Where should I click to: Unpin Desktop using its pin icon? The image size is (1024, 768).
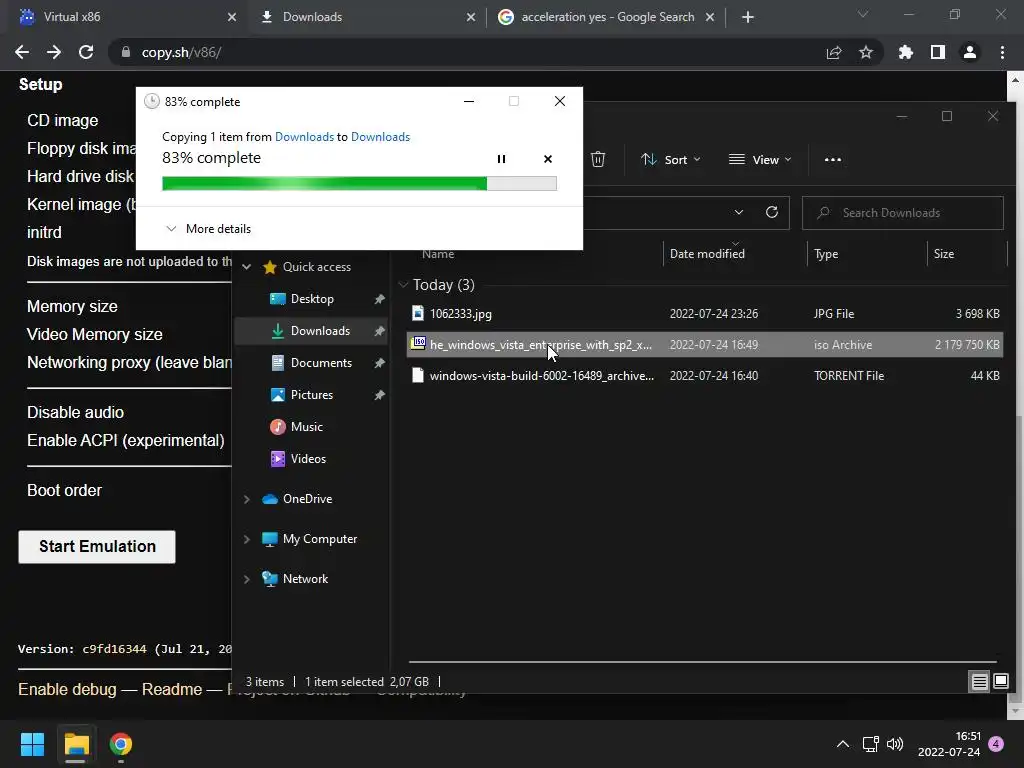click(379, 298)
